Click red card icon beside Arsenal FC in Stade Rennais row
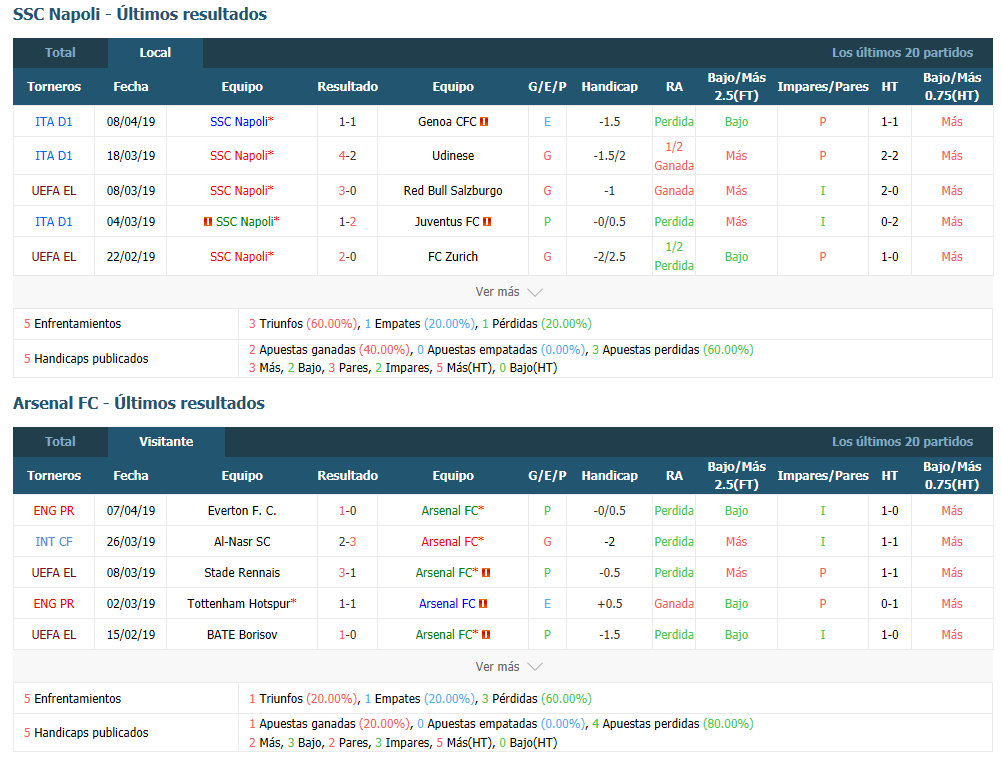The image size is (1002, 757). (x=486, y=573)
